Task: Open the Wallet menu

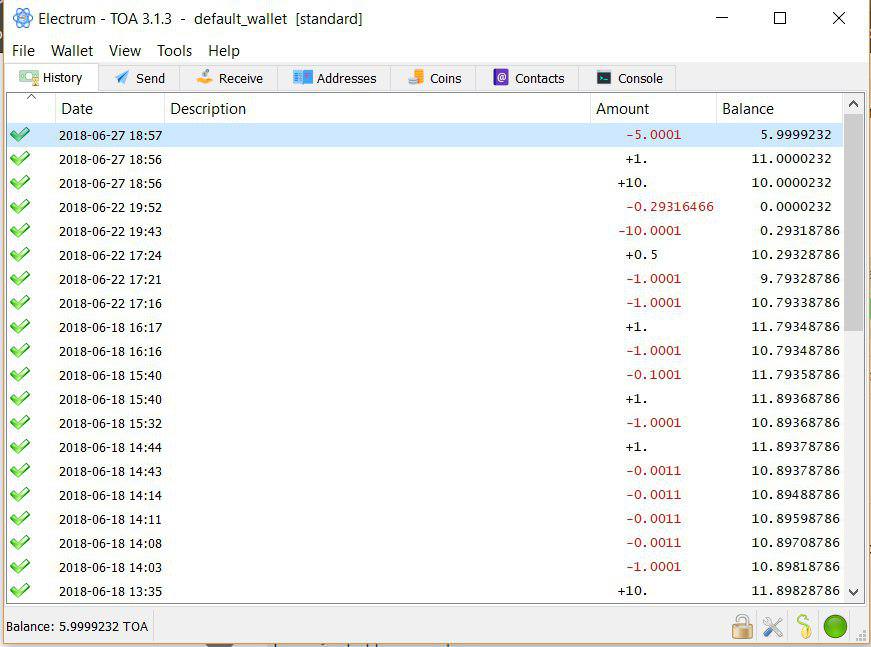Action: point(72,51)
